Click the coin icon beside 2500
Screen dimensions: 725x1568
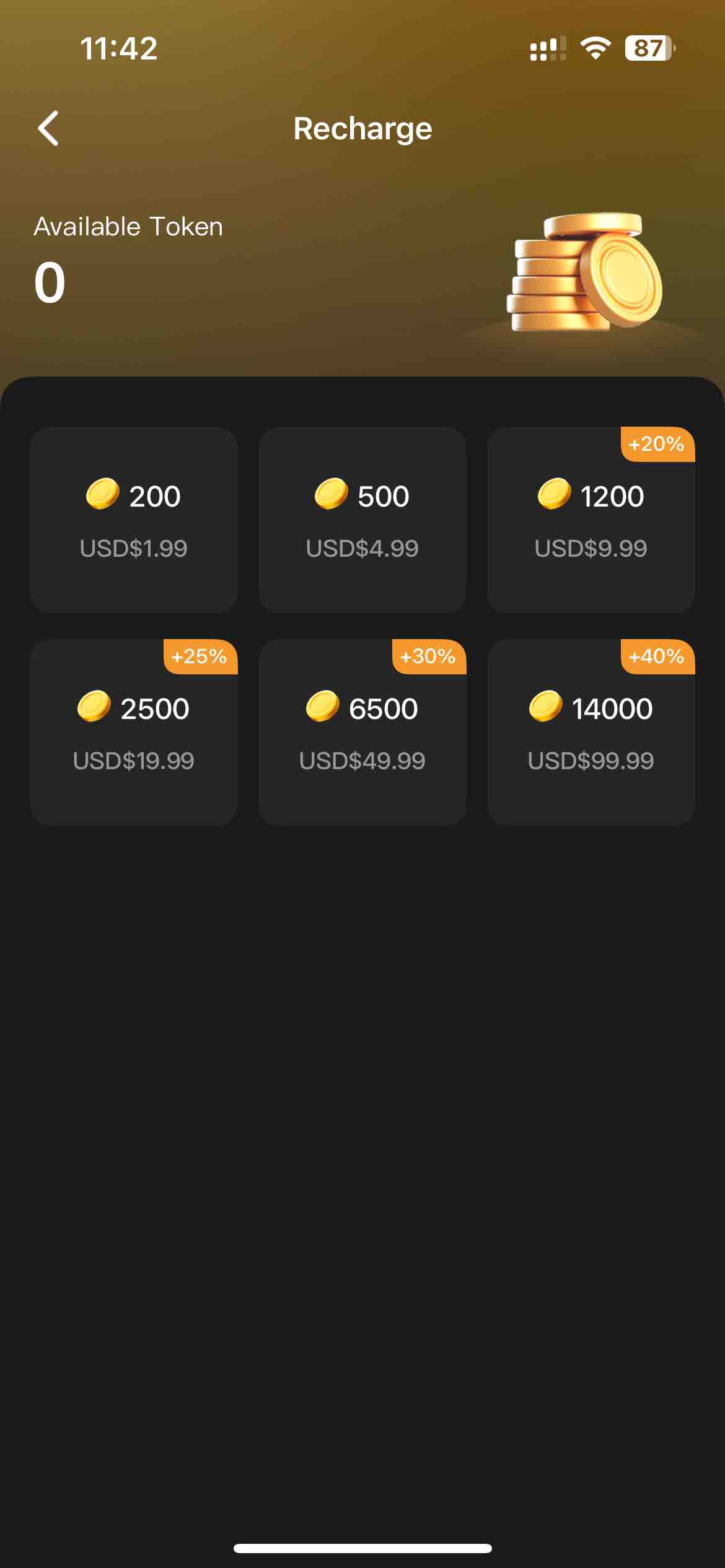[94, 706]
